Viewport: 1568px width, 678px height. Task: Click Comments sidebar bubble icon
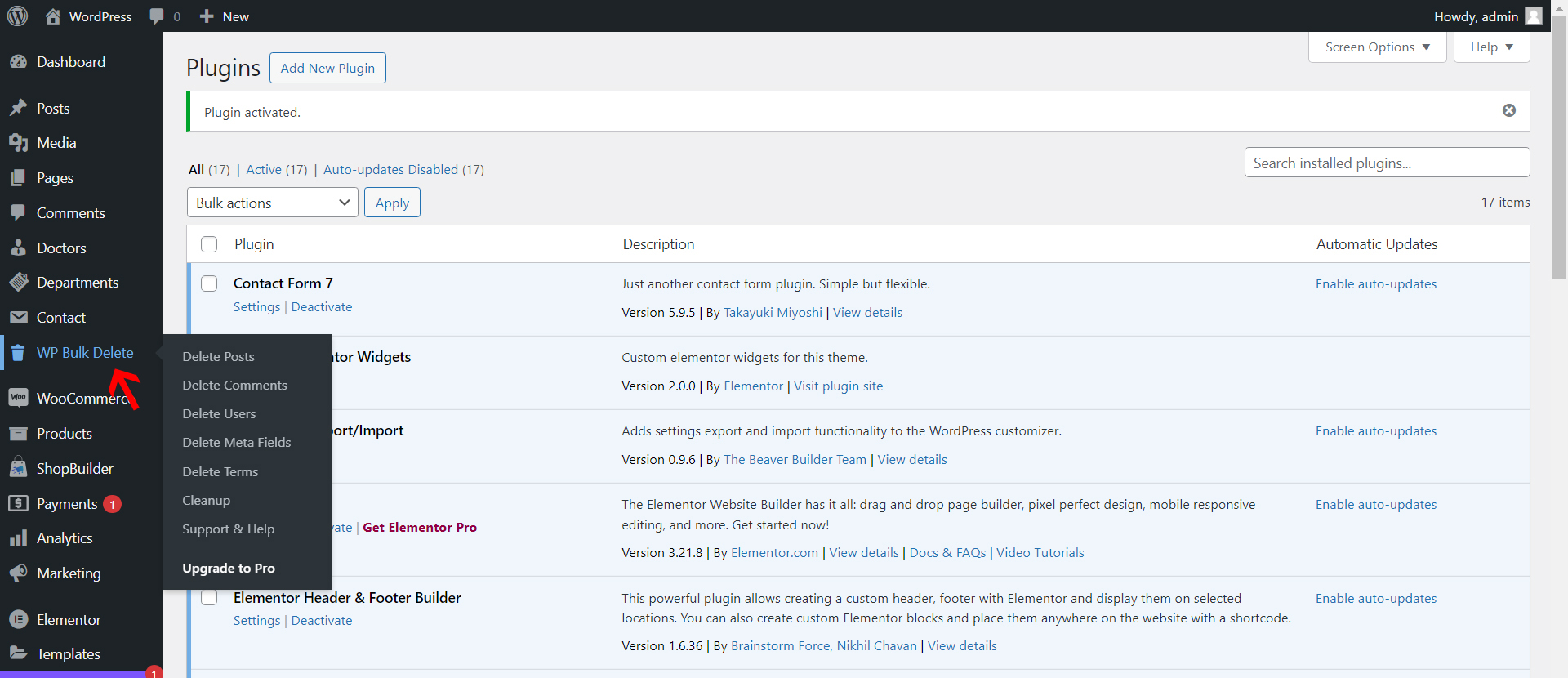(18, 213)
